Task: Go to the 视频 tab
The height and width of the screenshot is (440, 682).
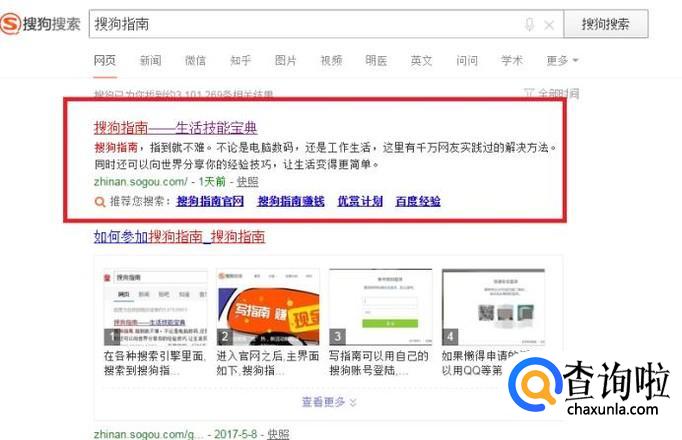Action: pos(331,60)
